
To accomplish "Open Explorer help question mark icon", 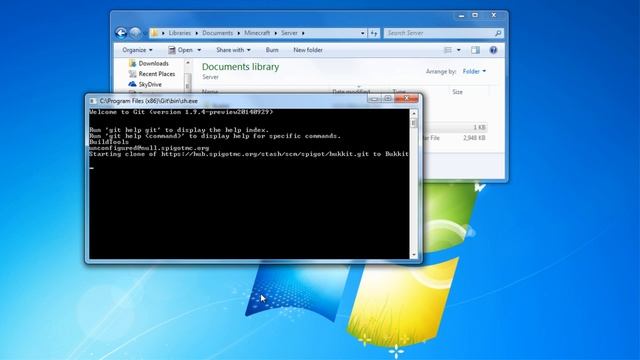I will [493, 50].
